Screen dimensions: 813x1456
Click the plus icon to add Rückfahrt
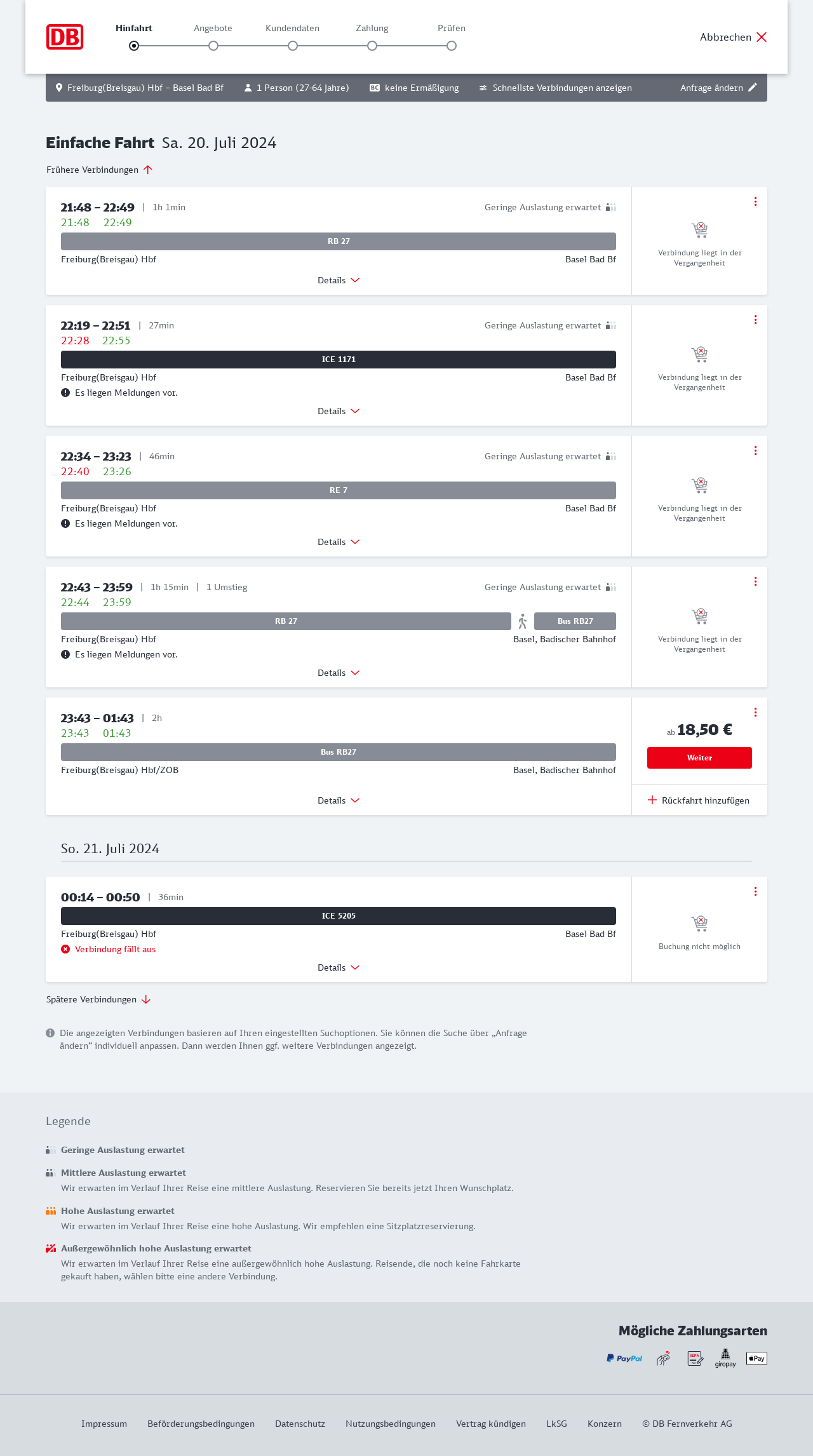(652, 800)
